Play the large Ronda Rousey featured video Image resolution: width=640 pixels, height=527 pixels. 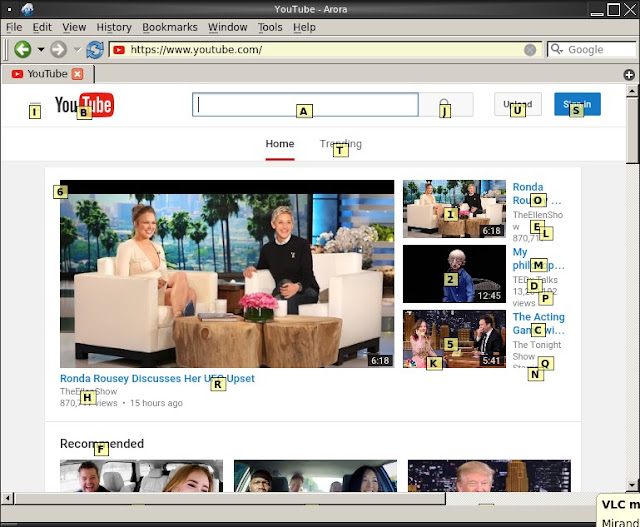pyautogui.click(x=227, y=274)
